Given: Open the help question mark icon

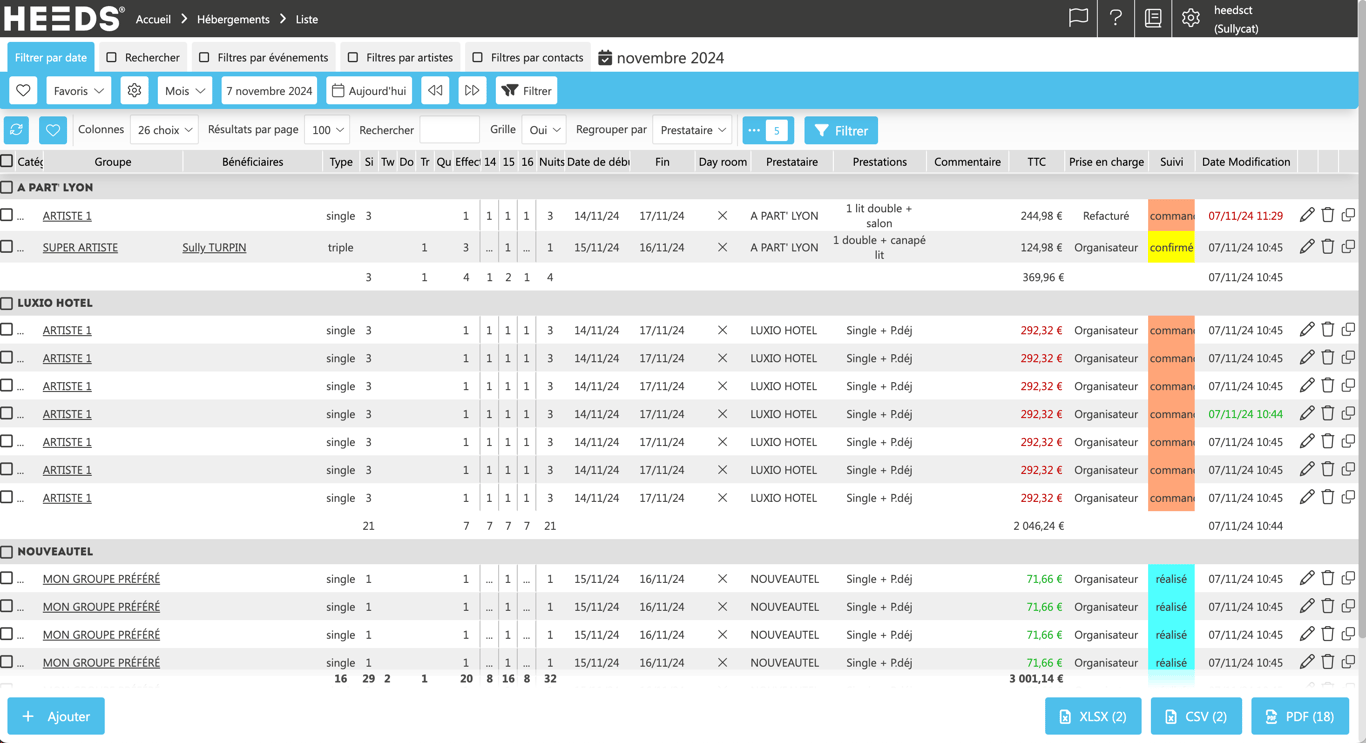Looking at the screenshot, I should coord(1116,18).
